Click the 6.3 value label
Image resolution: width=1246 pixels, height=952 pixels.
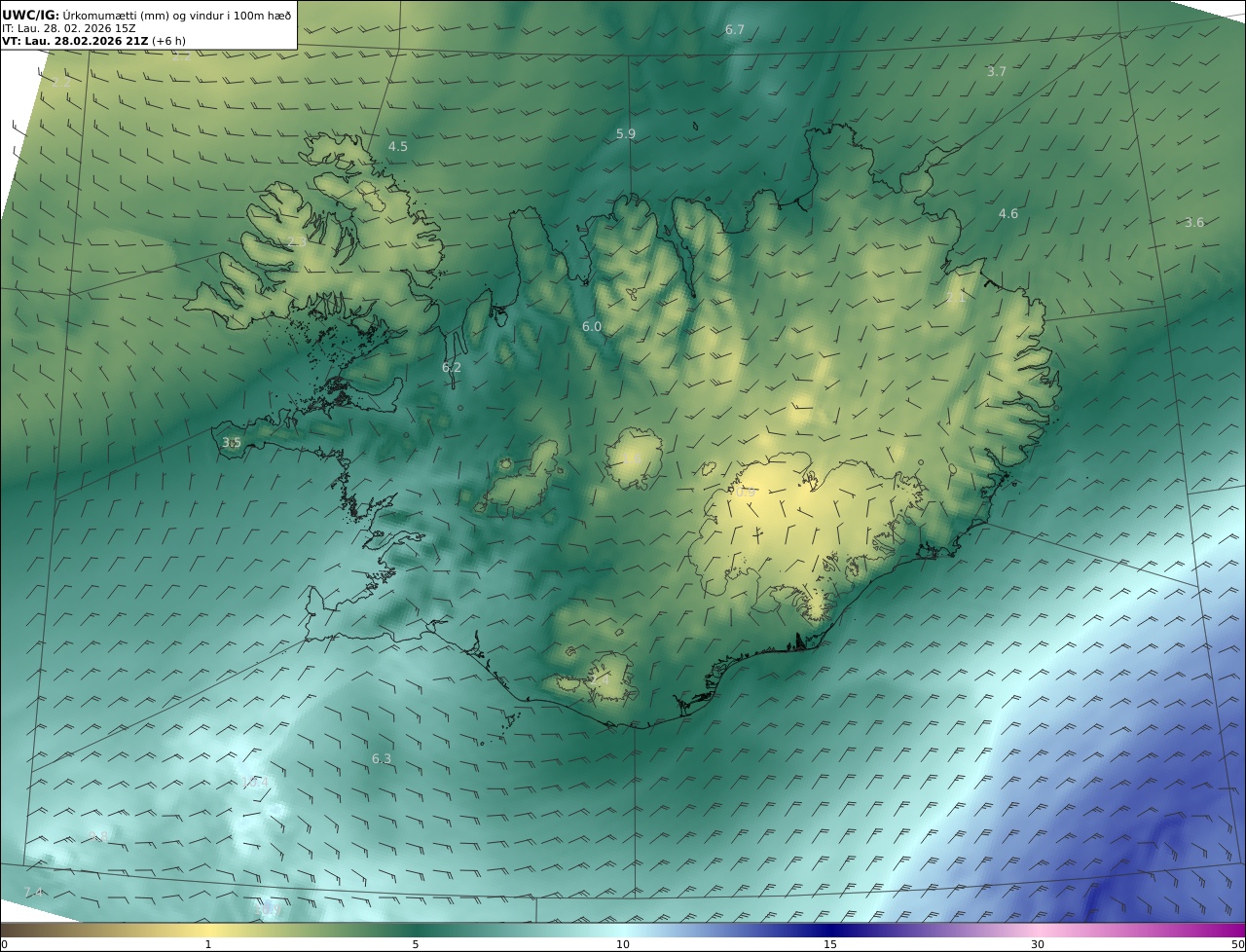(x=382, y=759)
